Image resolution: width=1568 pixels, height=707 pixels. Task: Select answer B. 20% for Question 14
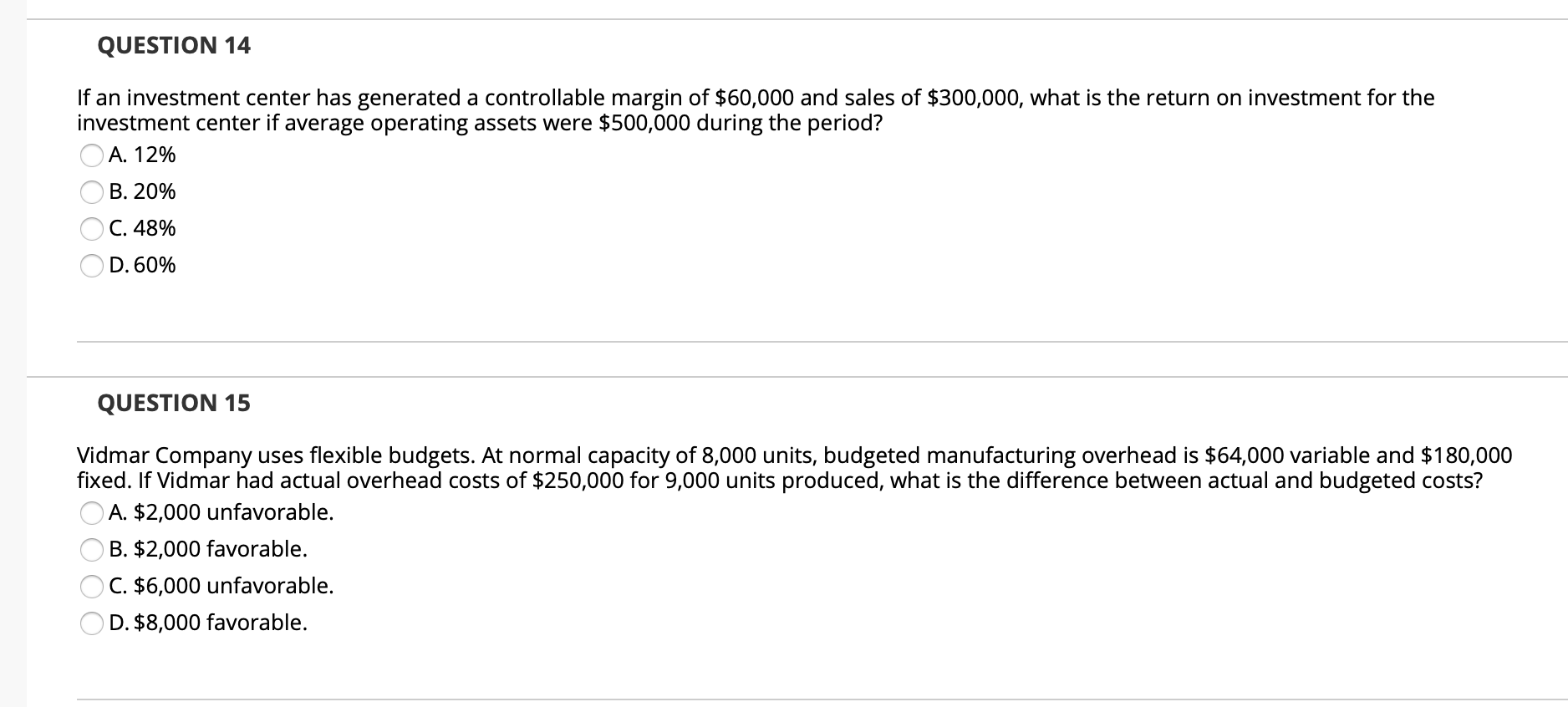(141, 191)
